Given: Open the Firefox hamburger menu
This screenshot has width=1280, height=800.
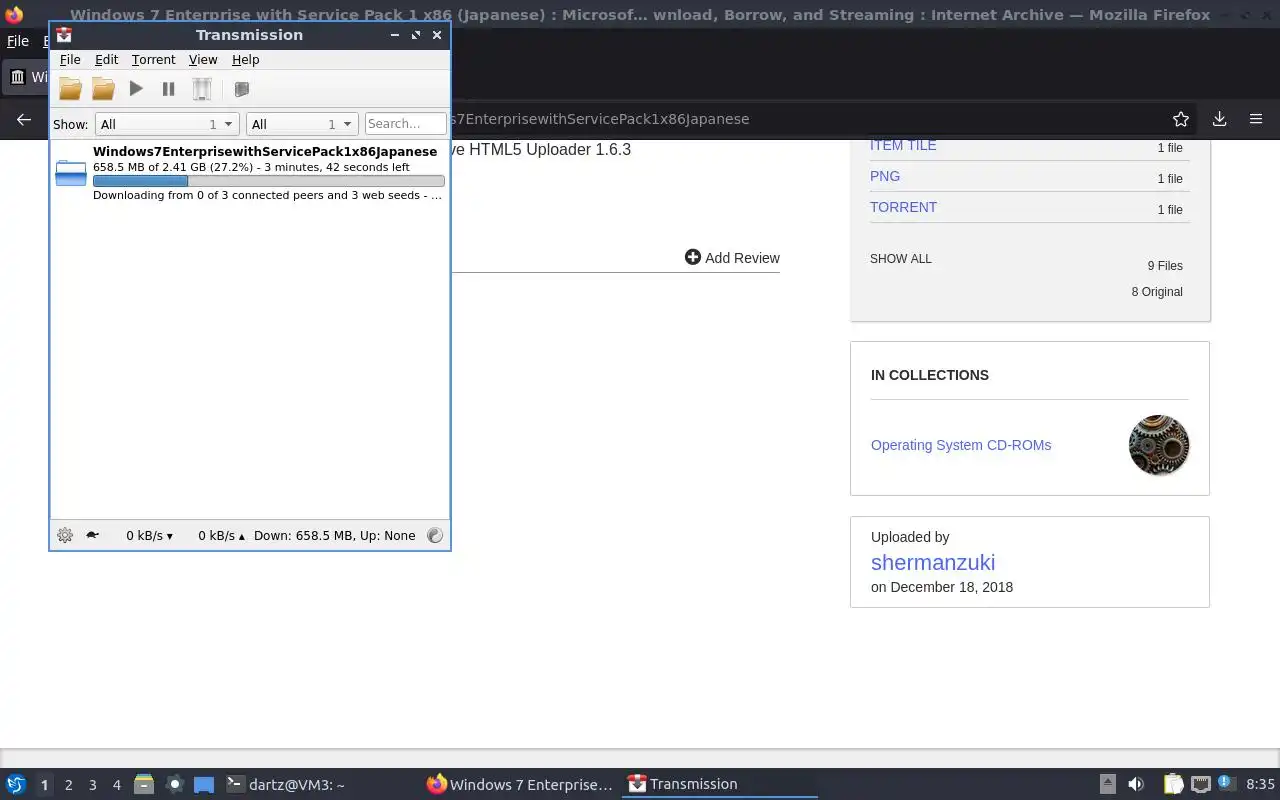Looking at the screenshot, I should (x=1256, y=119).
